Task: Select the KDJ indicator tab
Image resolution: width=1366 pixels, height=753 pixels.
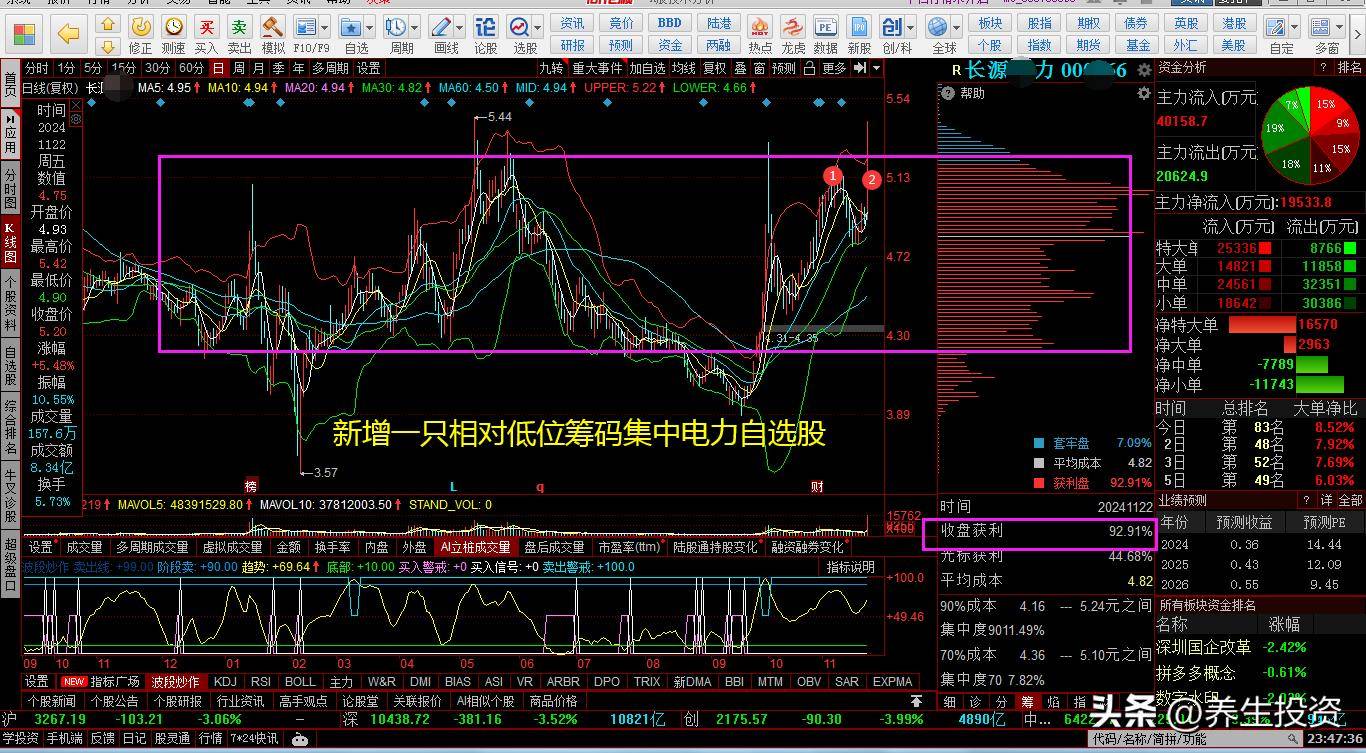Action: coord(225,681)
